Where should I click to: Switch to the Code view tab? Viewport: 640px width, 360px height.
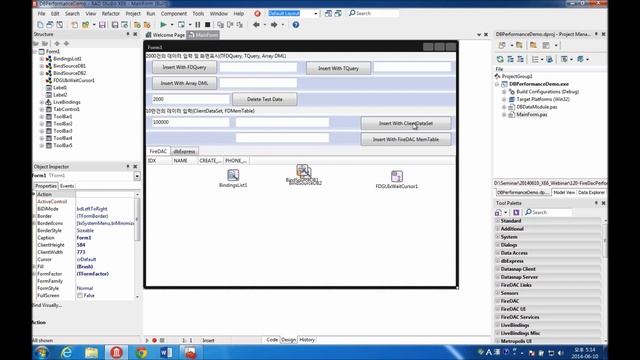click(x=272, y=340)
